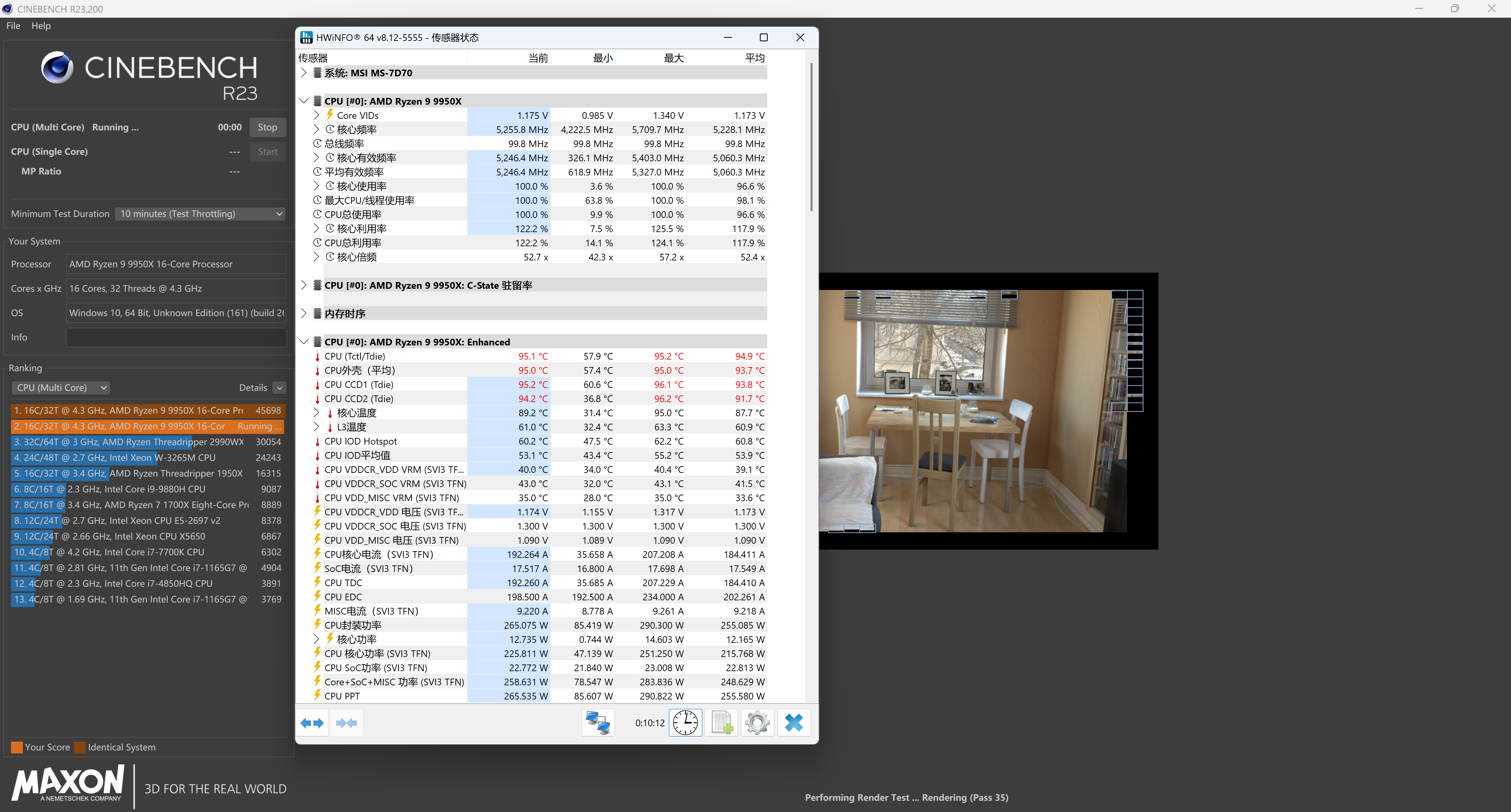Viewport: 1511px width, 812px height.
Task: Click the log file add icon
Action: tap(722, 723)
